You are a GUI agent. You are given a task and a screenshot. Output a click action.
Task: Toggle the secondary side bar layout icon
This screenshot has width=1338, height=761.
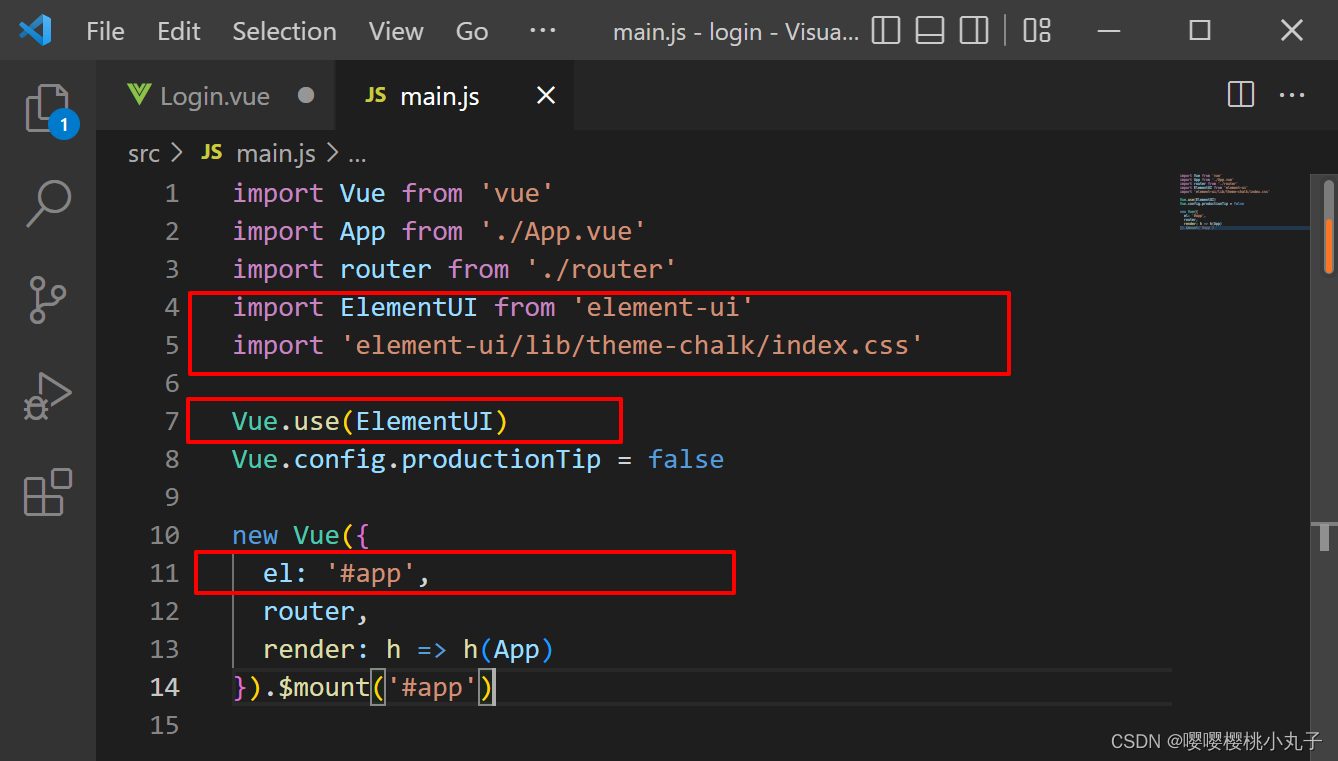[x=974, y=30]
